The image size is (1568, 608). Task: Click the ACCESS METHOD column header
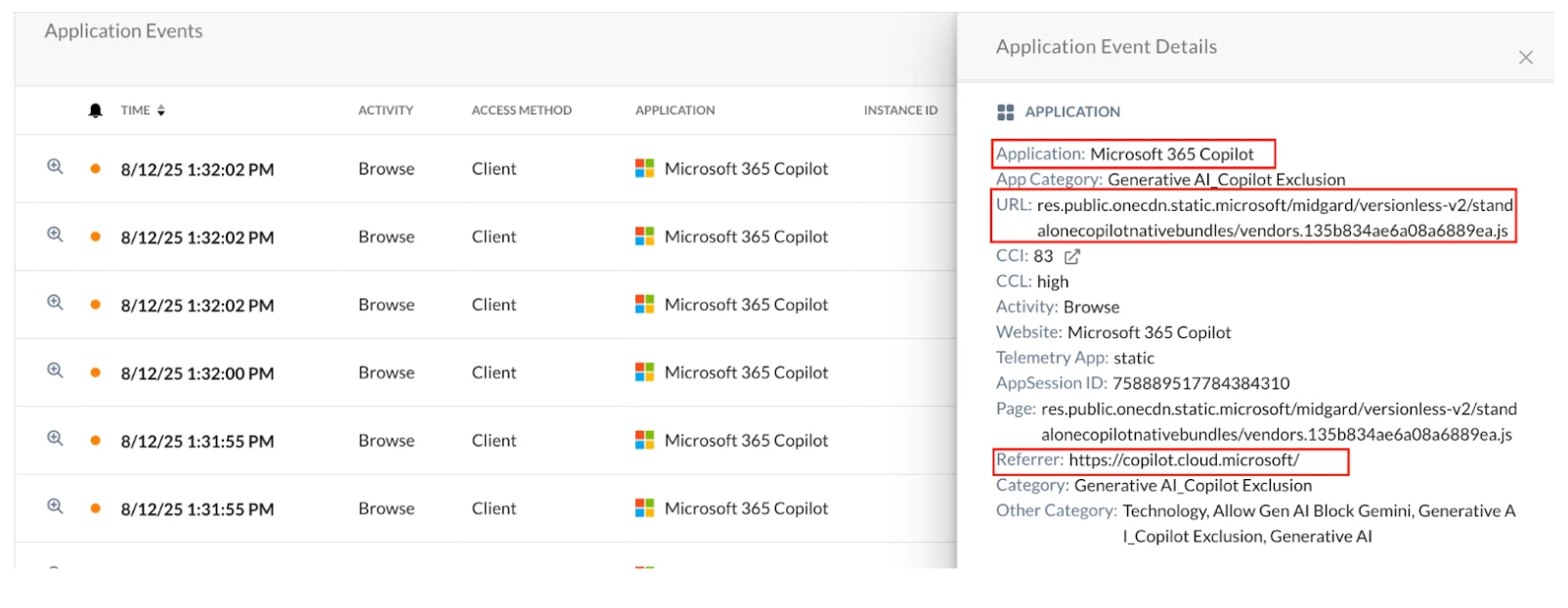coord(521,110)
